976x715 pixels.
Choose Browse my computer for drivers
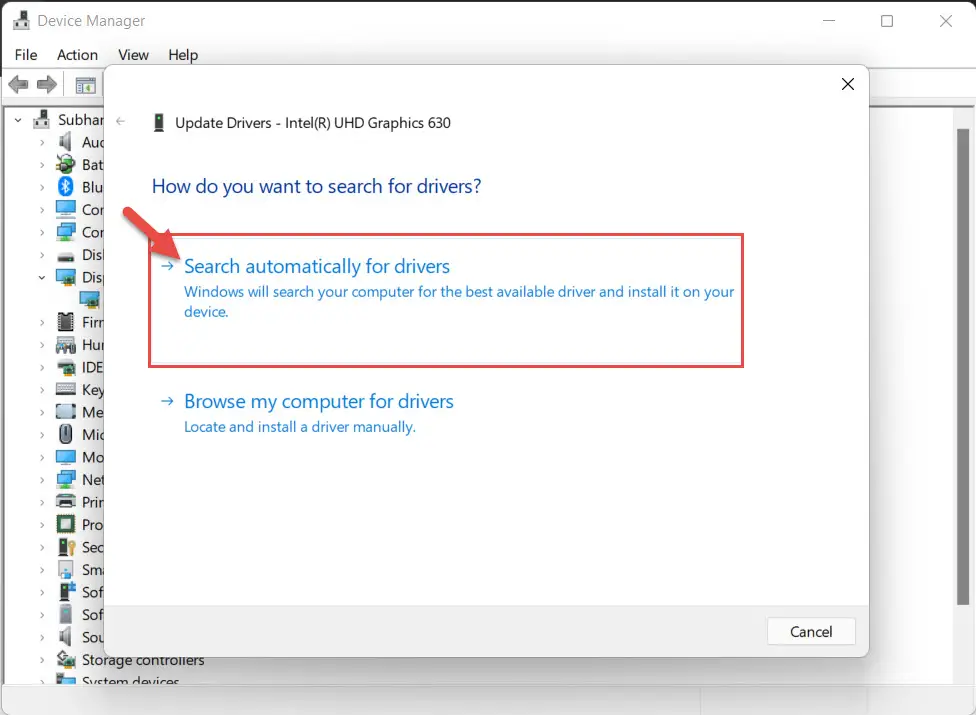pos(319,401)
